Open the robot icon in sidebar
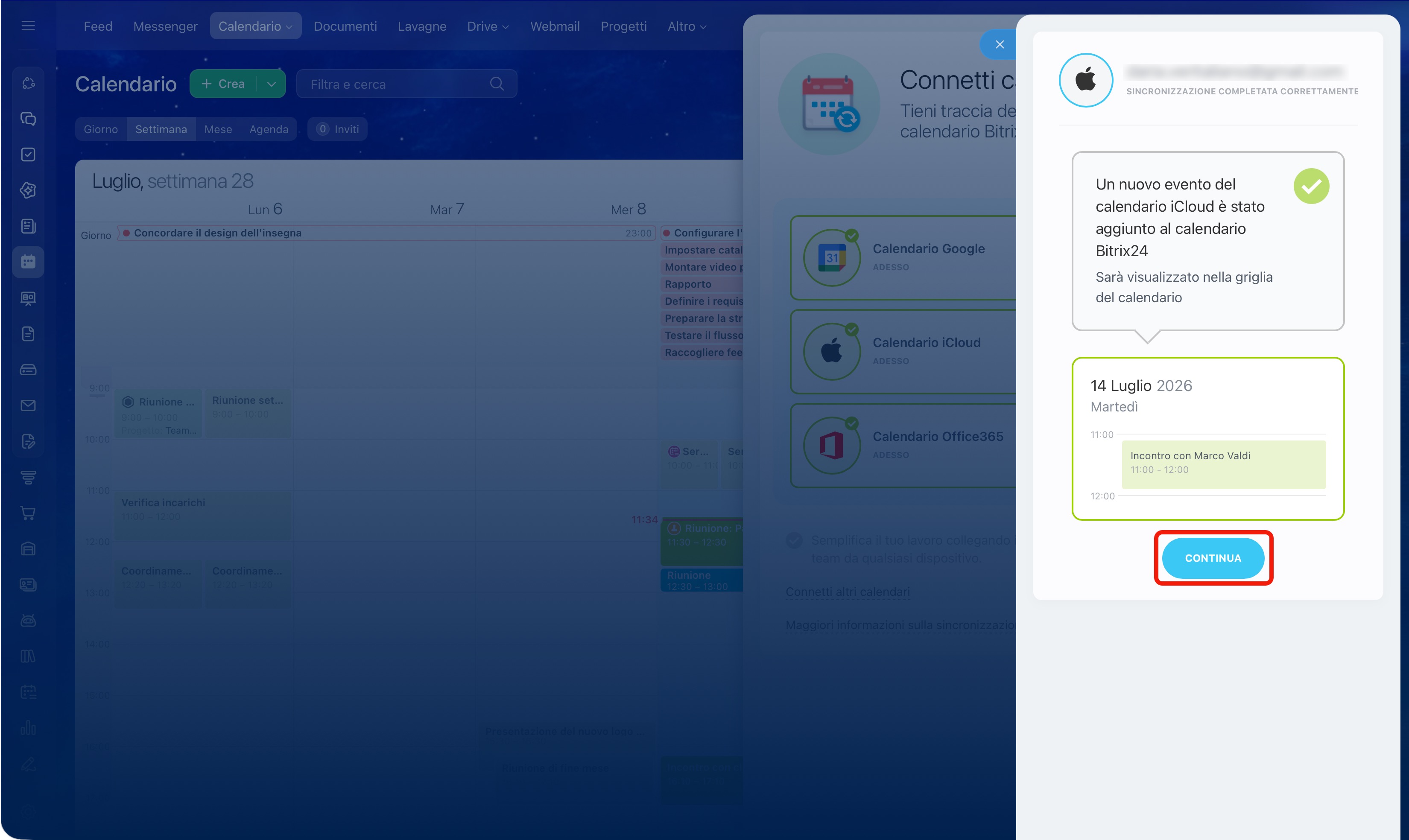 click(x=28, y=620)
